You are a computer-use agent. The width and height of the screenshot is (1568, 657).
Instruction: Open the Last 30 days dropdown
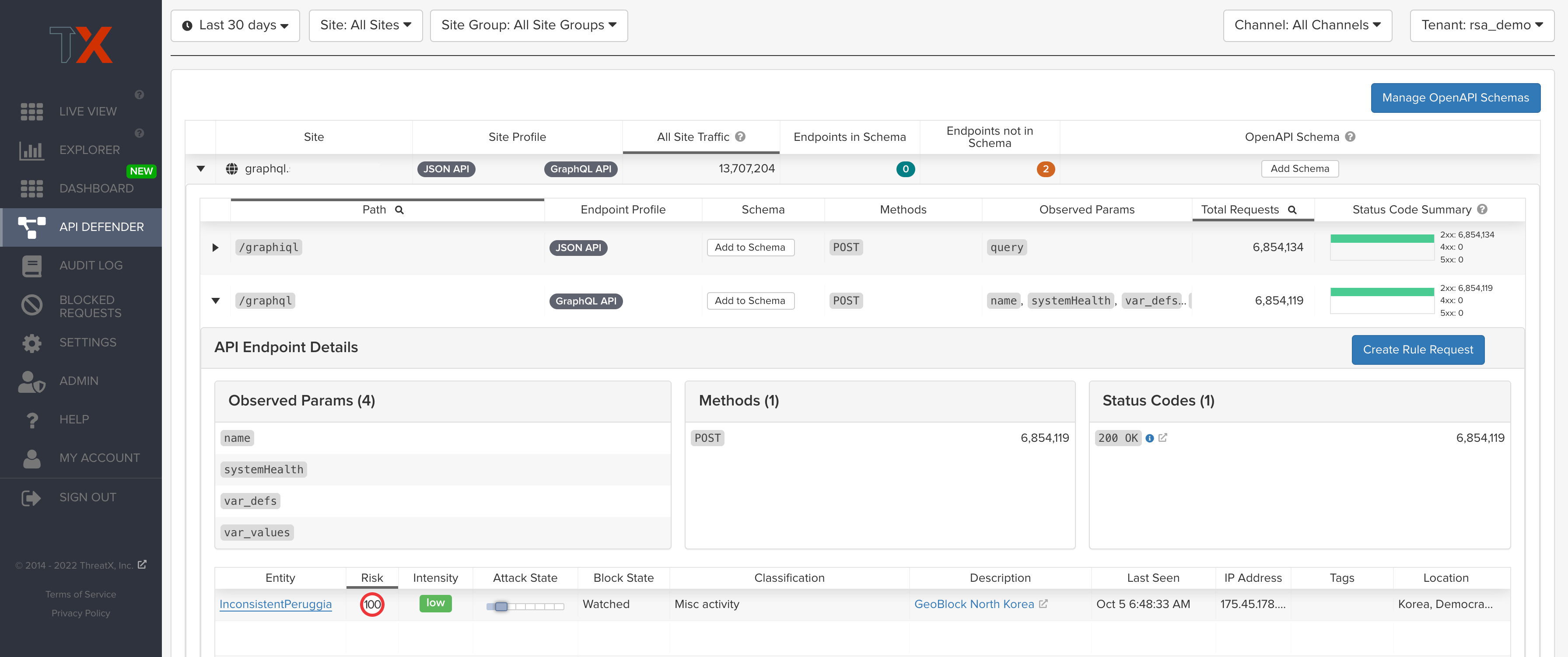tap(235, 25)
